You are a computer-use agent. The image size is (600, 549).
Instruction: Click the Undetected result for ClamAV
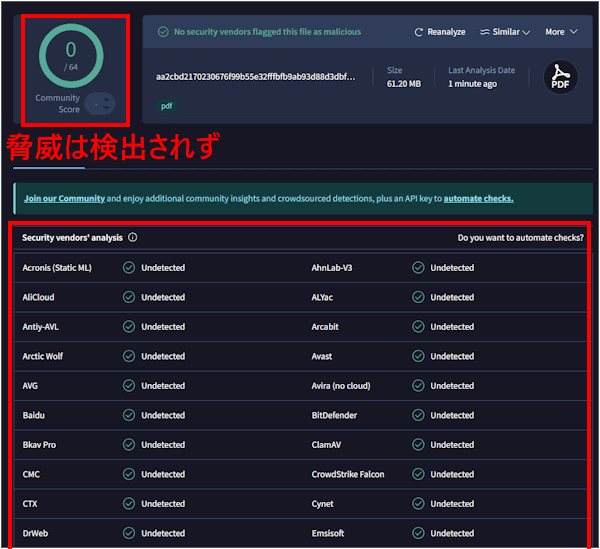pyautogui.click(x=452, y=445)
